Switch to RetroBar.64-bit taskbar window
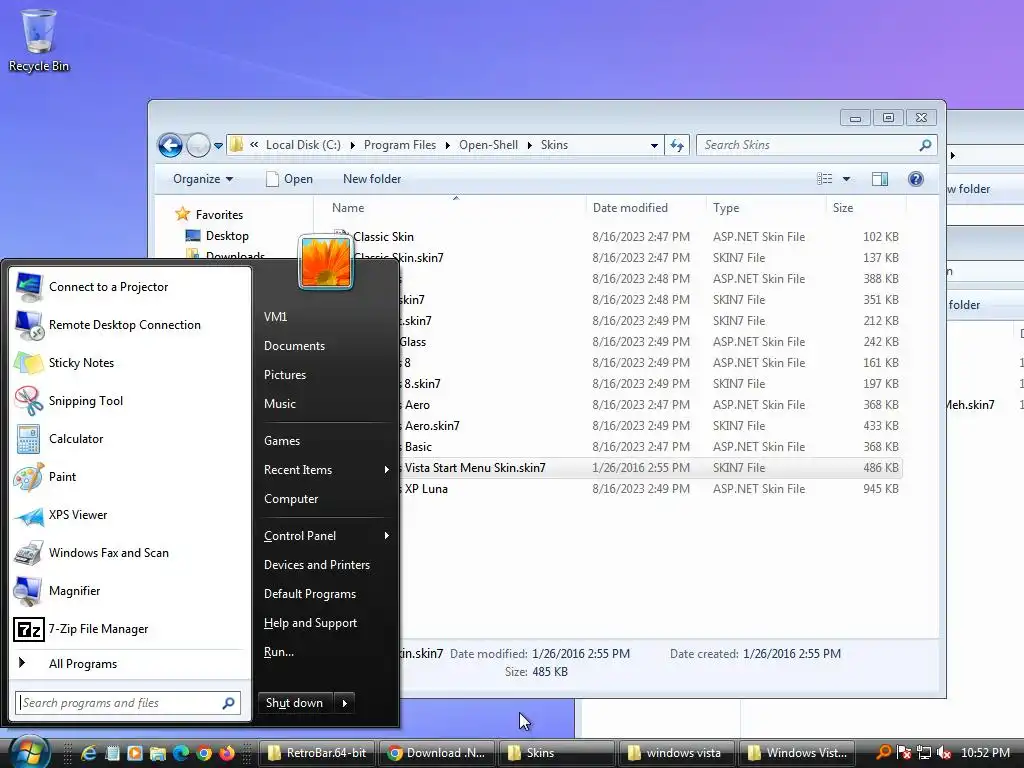 (317, 753)
